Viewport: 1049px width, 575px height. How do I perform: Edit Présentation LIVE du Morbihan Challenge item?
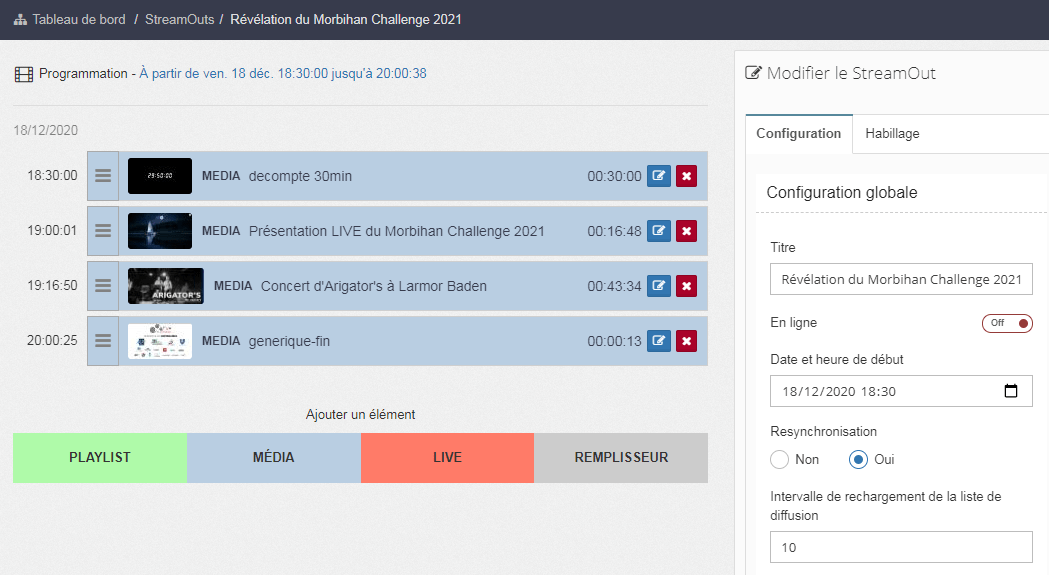click(x=659, y=231)
